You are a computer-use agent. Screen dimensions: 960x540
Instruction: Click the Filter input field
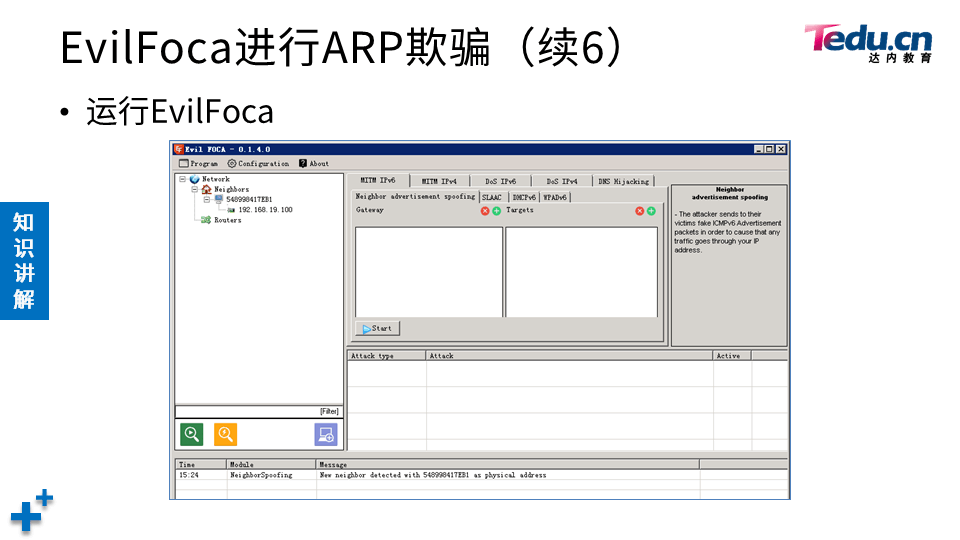point(258,411)
